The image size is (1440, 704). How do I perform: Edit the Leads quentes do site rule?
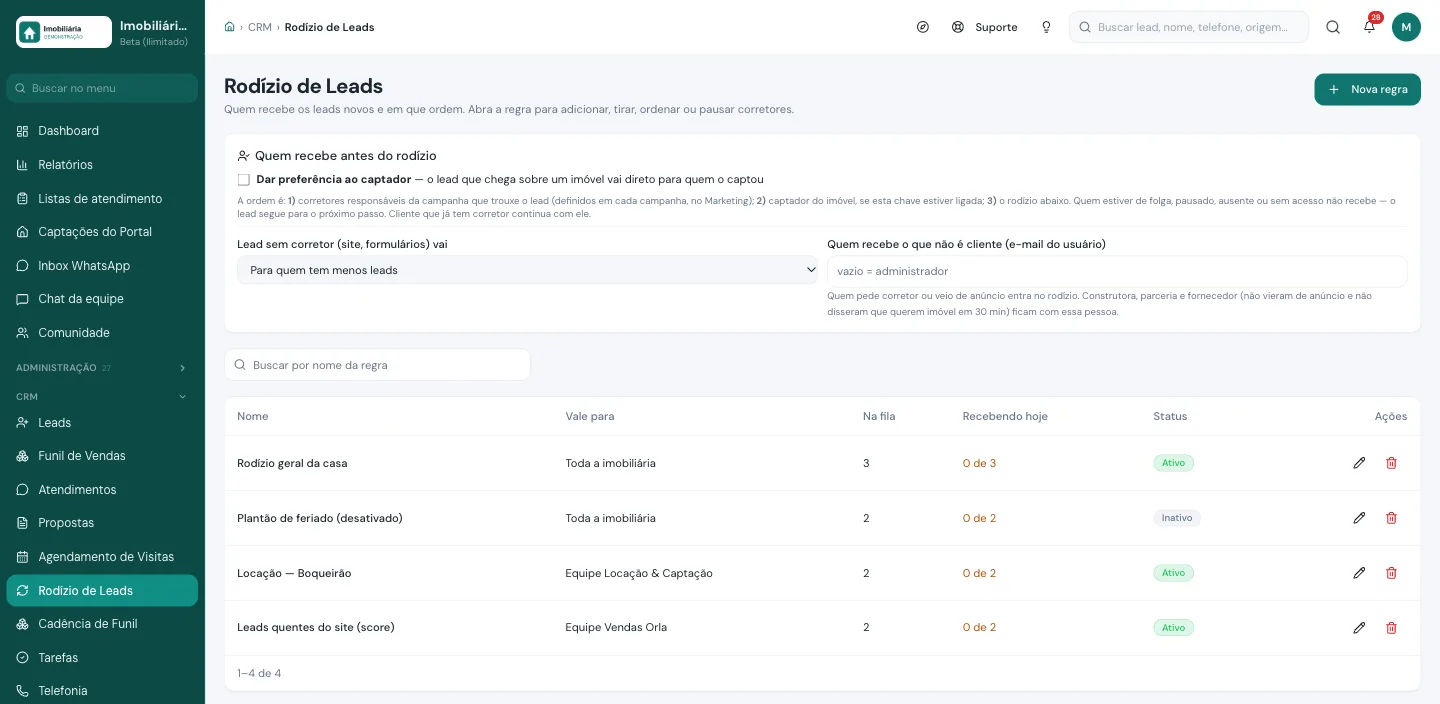click(x=1359, y=627)
